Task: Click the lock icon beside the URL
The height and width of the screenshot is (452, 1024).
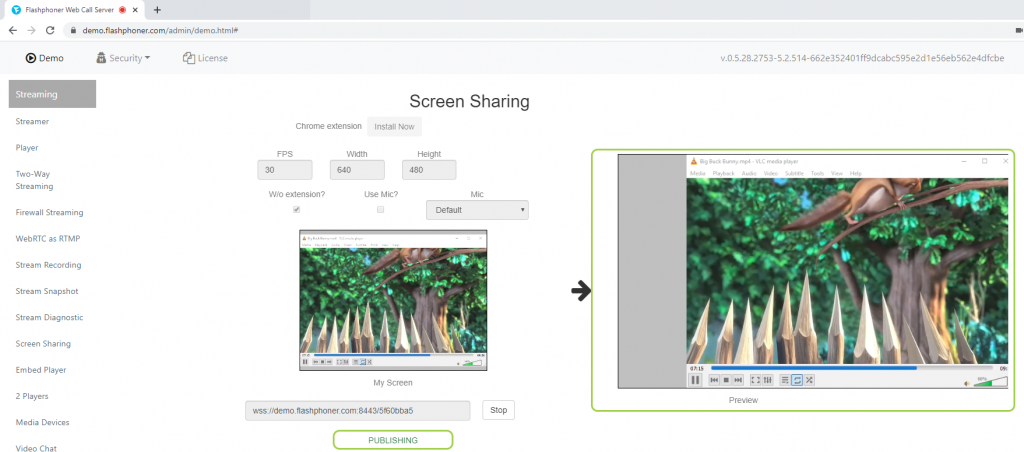Action: 72,30
